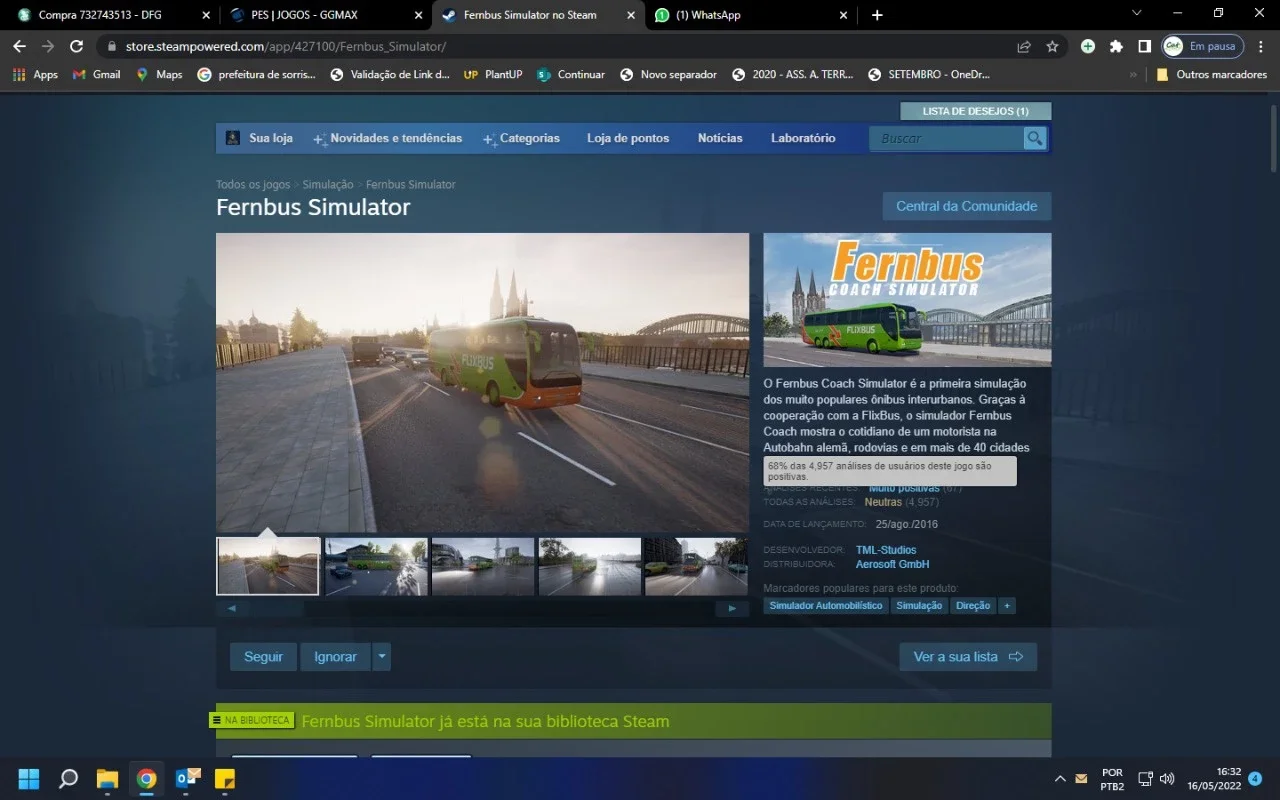Select the second screenshot thumbnail

click(376, 567)
